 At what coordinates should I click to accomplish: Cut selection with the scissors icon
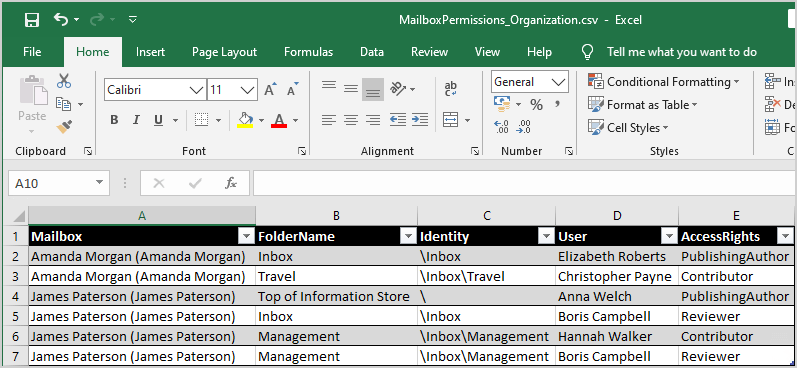pyautogui.click(x=64, y=81)
